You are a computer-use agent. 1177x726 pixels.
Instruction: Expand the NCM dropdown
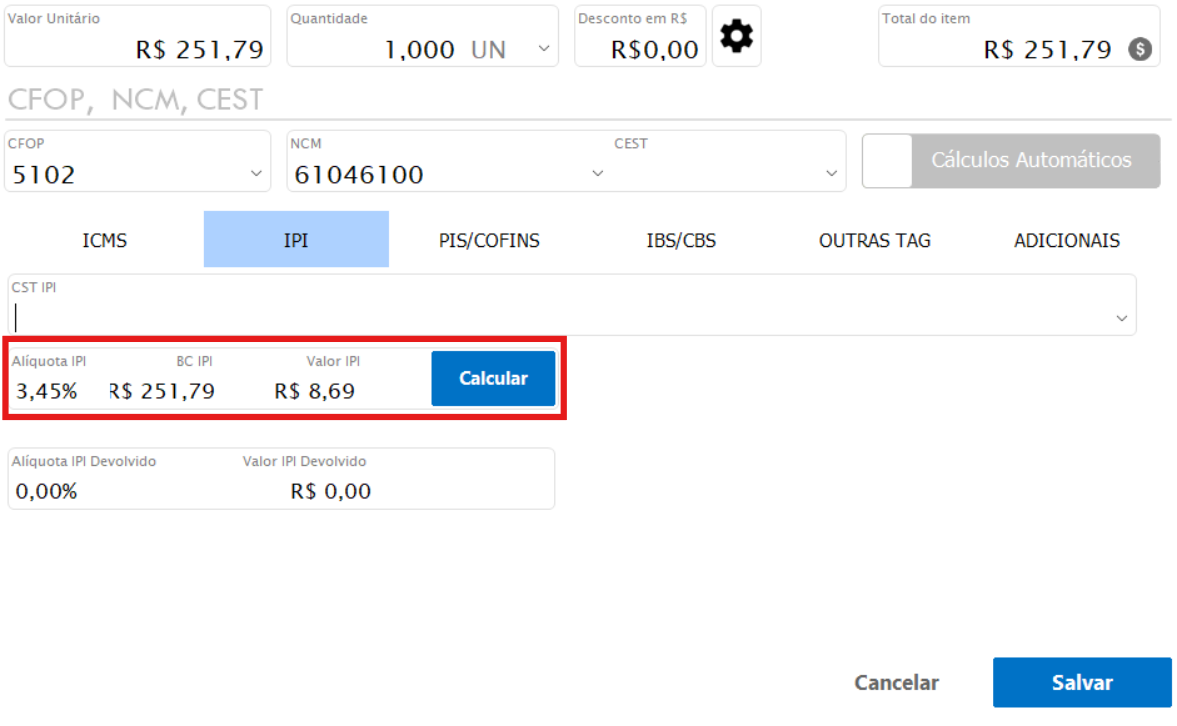point(598,174)
